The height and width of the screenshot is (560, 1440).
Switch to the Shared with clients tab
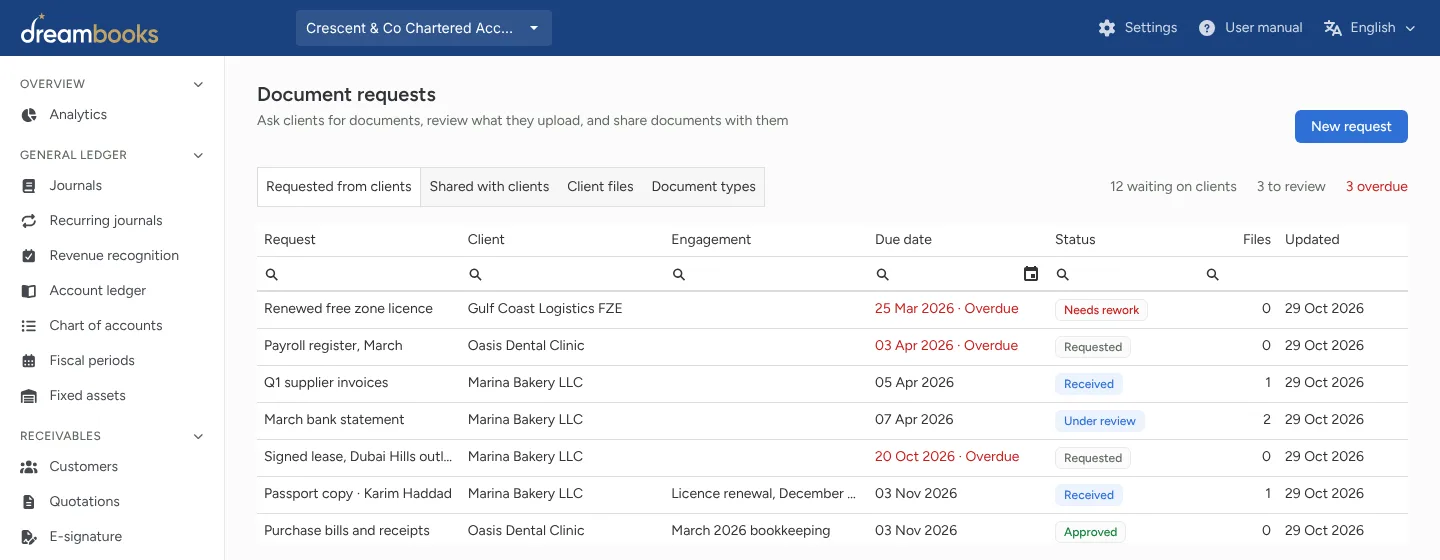tap(489, 187)
